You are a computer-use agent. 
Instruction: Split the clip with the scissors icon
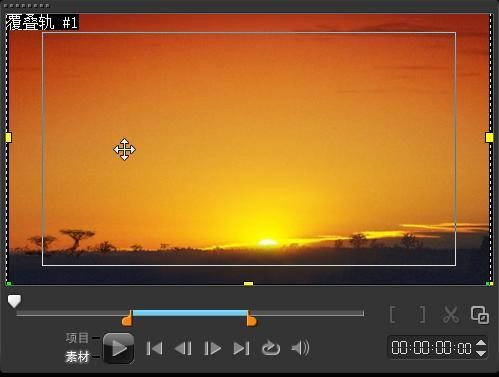click(451, 315)
